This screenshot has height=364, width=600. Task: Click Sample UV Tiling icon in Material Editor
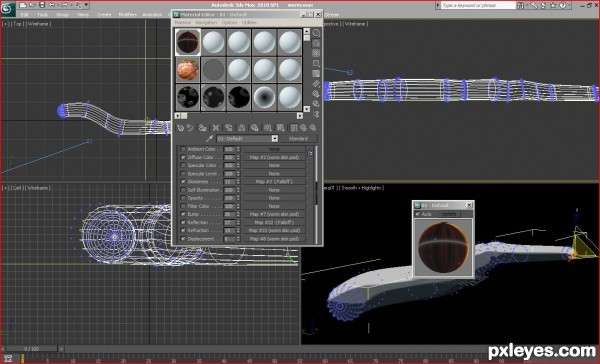[316, 63]
